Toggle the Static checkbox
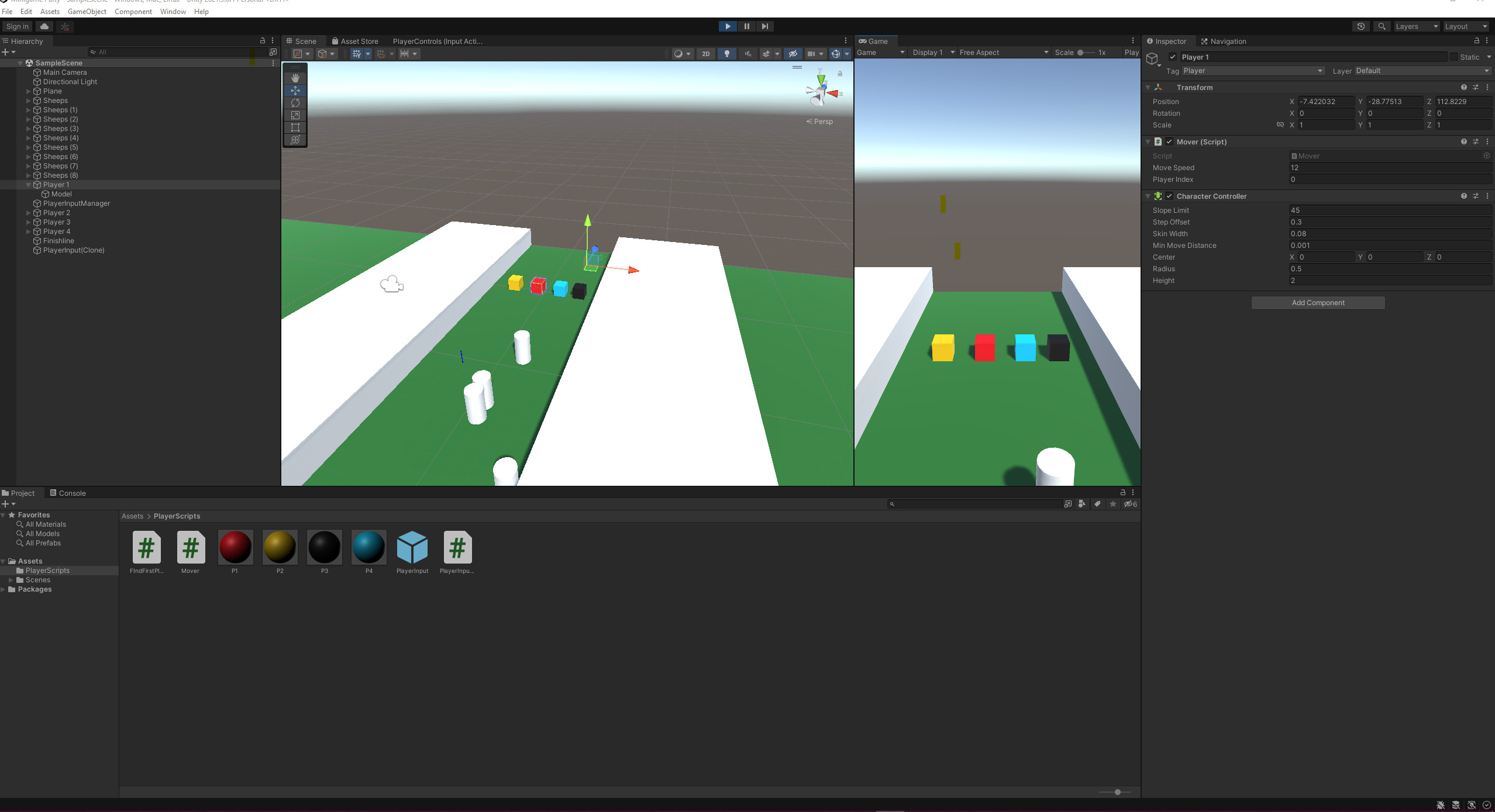 pos(1453,57)
